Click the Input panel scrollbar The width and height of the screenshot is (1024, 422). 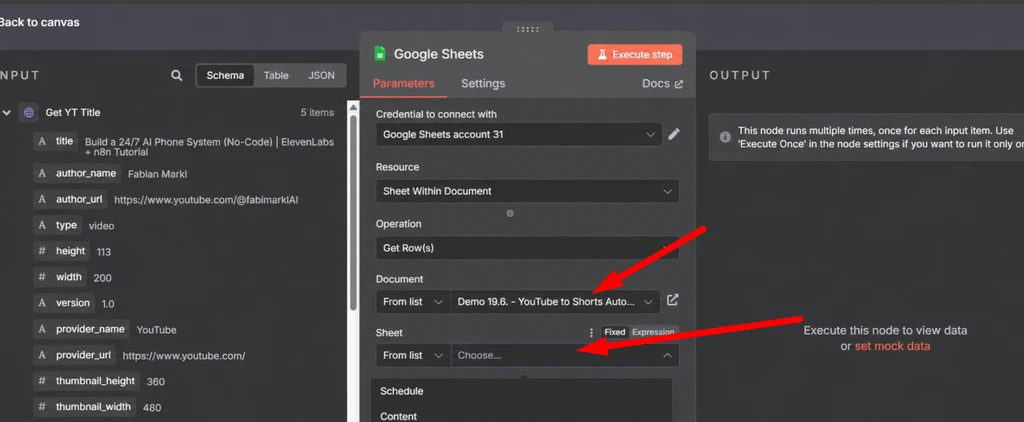353,212
